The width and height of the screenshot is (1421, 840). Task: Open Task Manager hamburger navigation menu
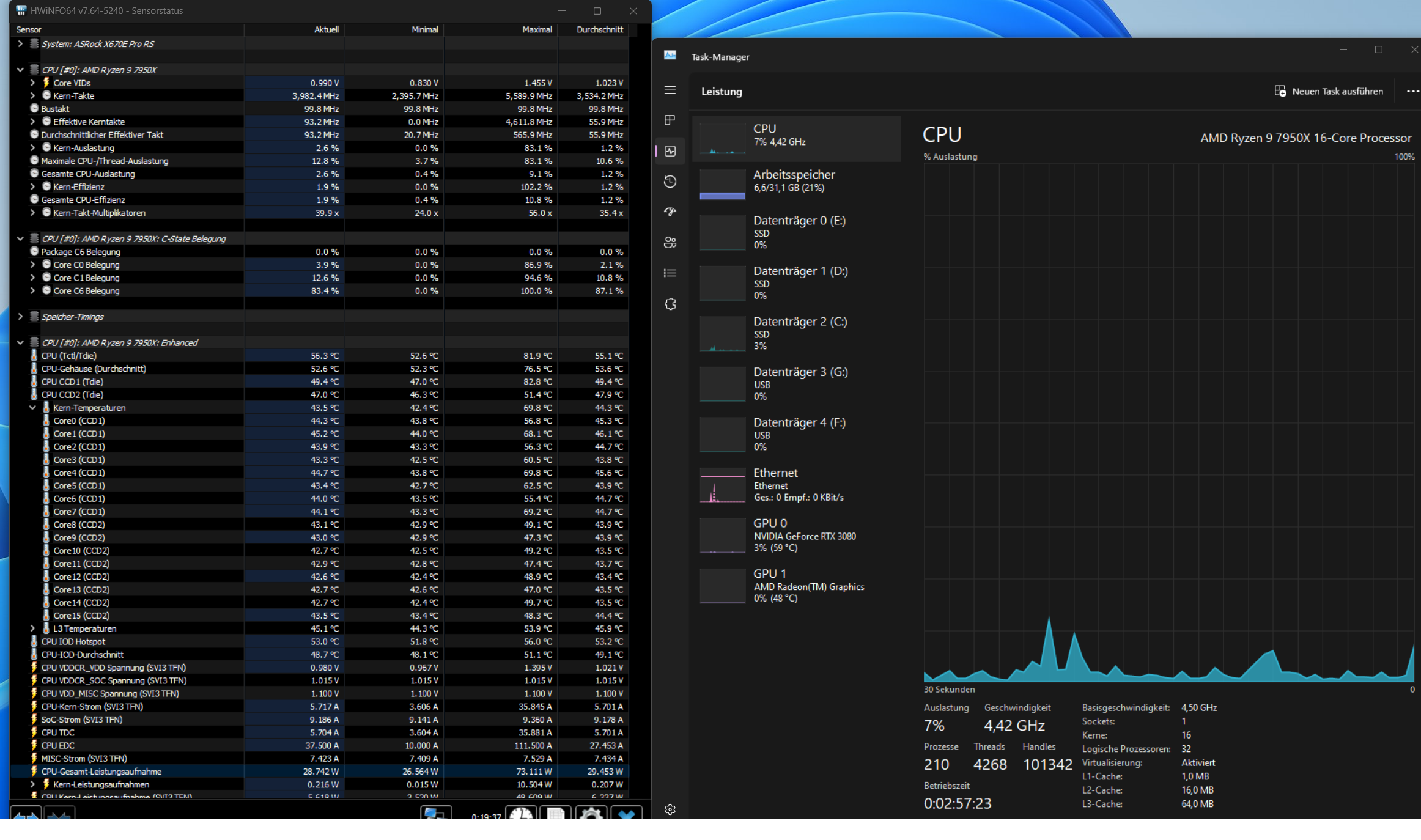(x=670, y=90)
